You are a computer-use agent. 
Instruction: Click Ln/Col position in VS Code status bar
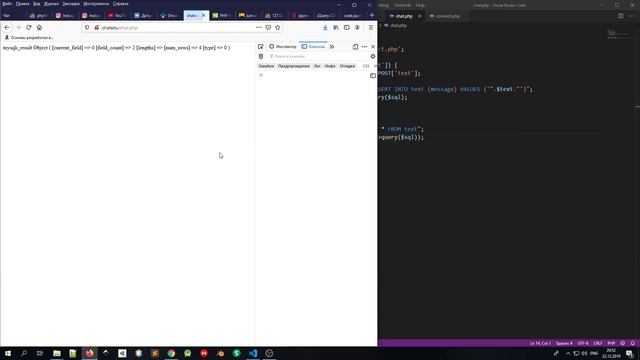[x=540, y=343]
